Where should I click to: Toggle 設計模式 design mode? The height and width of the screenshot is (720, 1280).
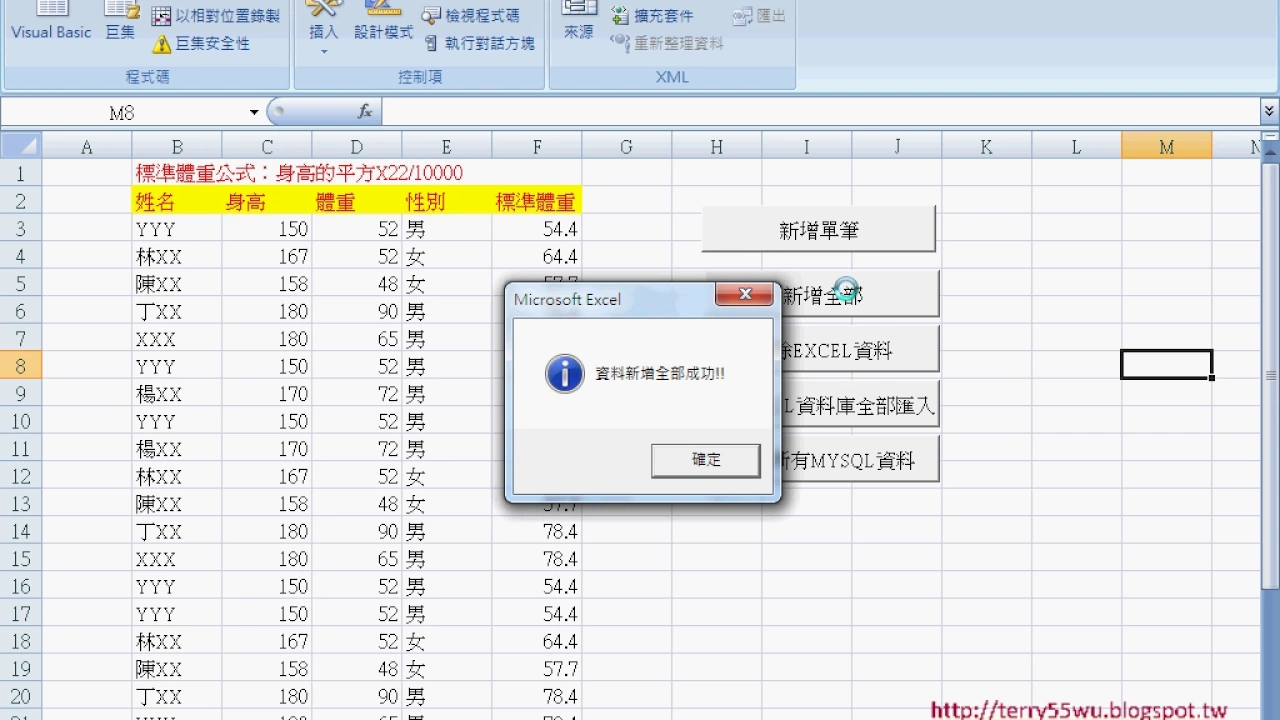pos(383,22)
